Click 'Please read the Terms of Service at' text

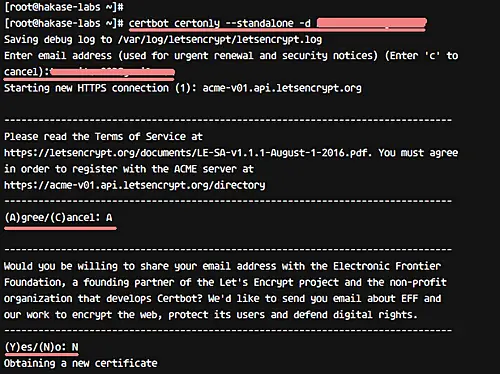pos(103,137)
